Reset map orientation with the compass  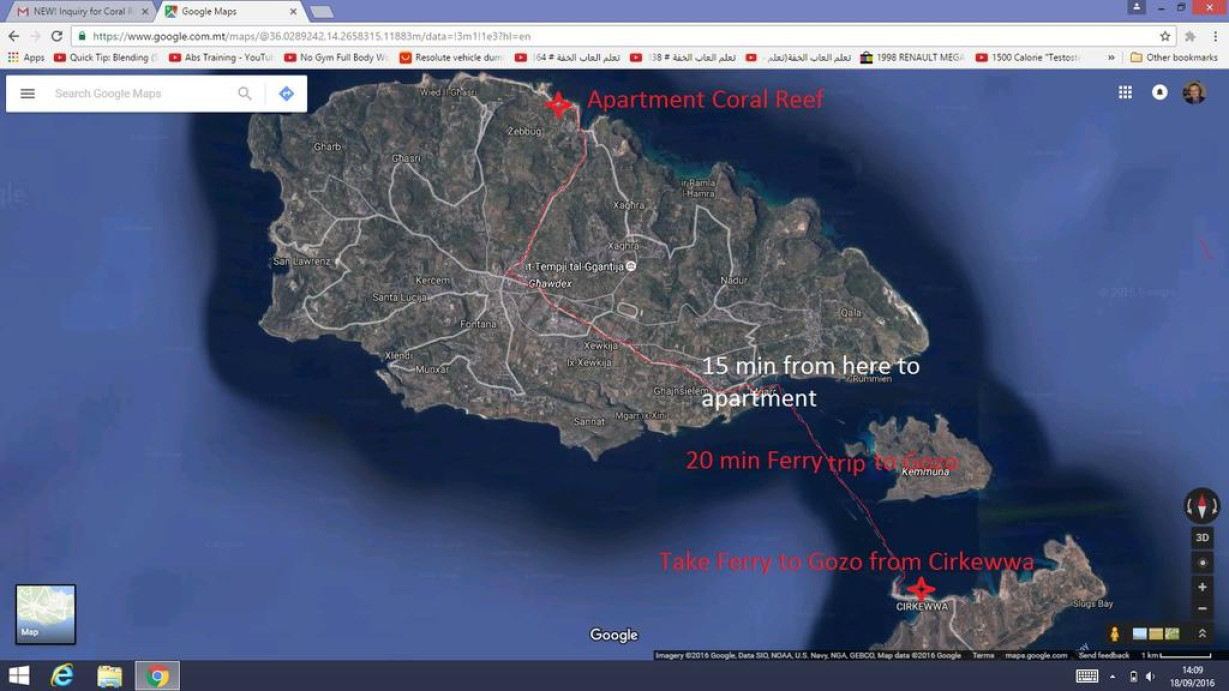1202,506
